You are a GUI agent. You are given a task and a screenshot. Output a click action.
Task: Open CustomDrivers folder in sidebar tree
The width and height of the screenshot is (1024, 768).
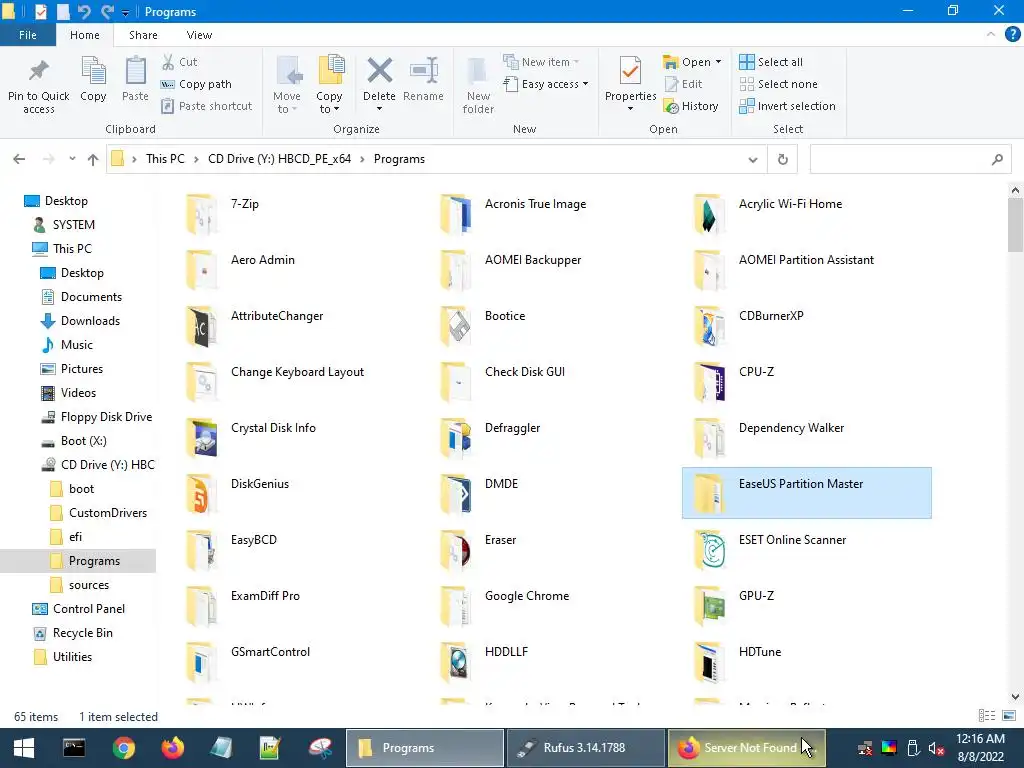108,513
